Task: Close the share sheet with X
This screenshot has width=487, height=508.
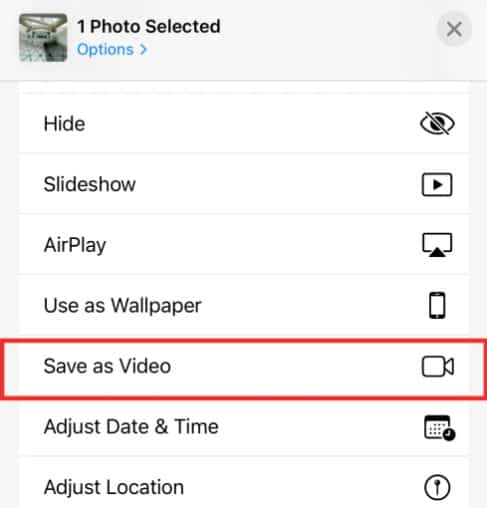Action: 454,29
